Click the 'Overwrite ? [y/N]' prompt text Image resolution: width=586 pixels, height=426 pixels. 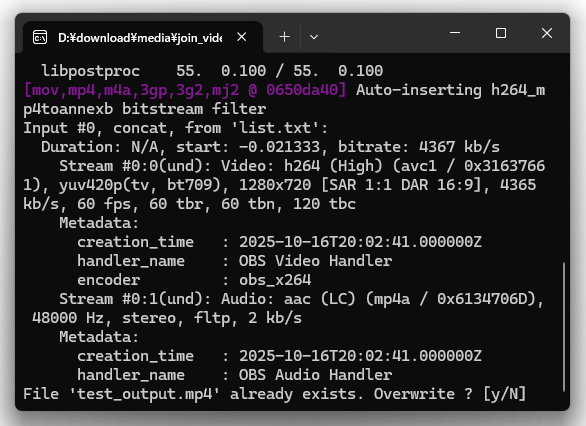pos(450,394)
